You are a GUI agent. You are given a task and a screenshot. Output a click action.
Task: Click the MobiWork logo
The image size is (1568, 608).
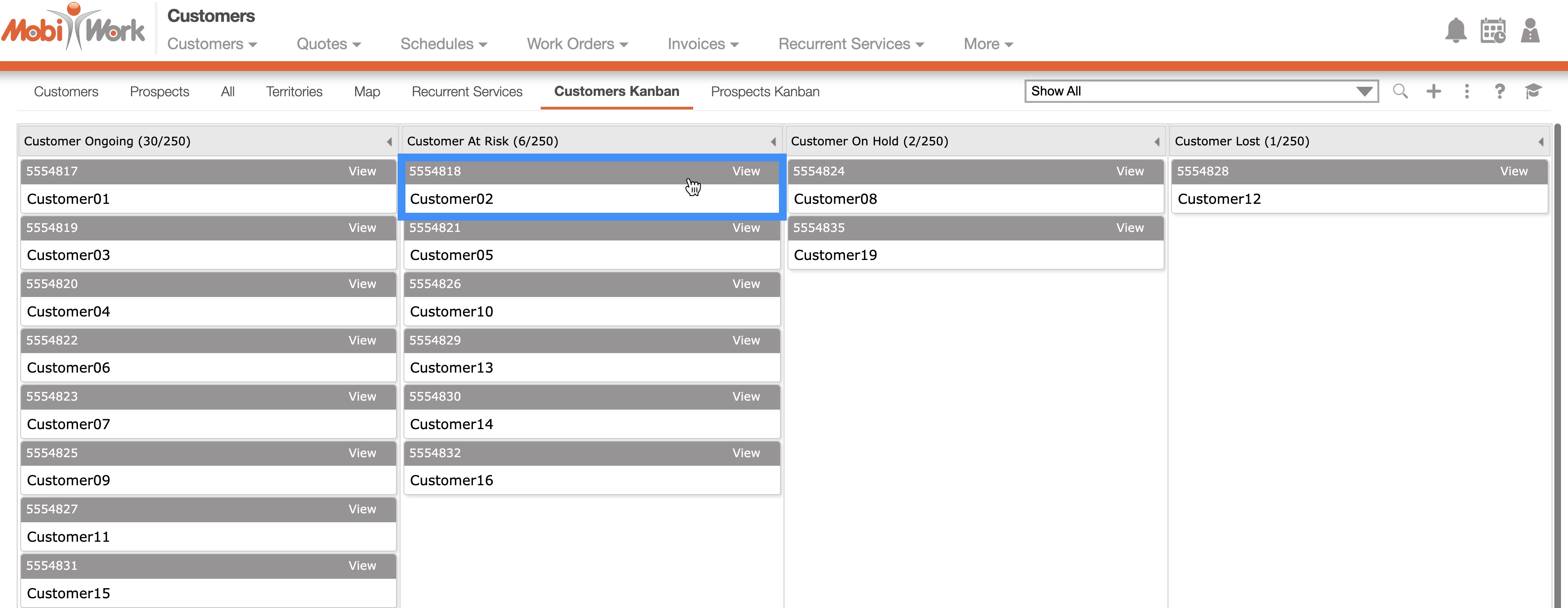(73, 27)
